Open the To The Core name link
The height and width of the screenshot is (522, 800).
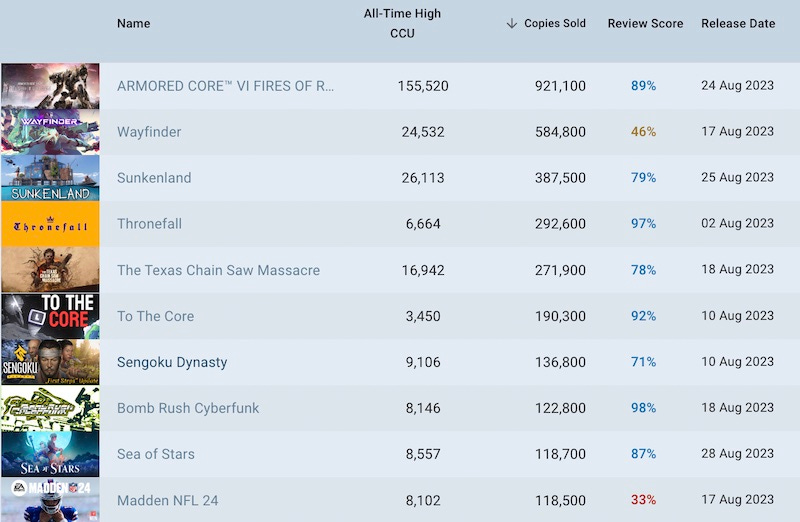point(156,316)
